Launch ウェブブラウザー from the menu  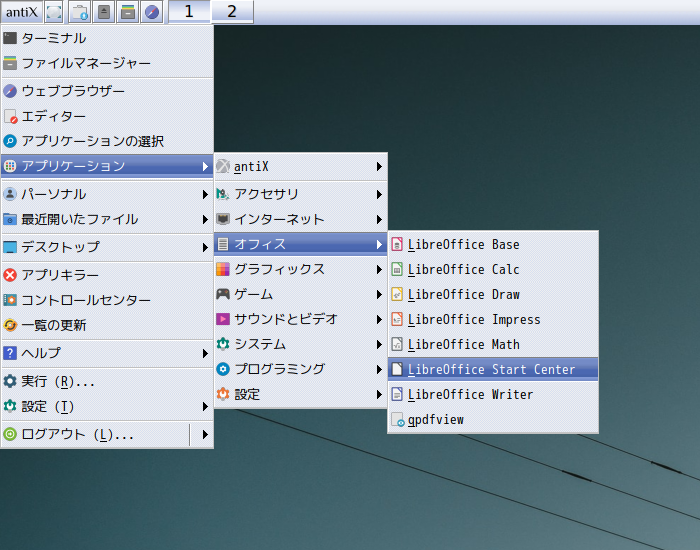[107, 91]
